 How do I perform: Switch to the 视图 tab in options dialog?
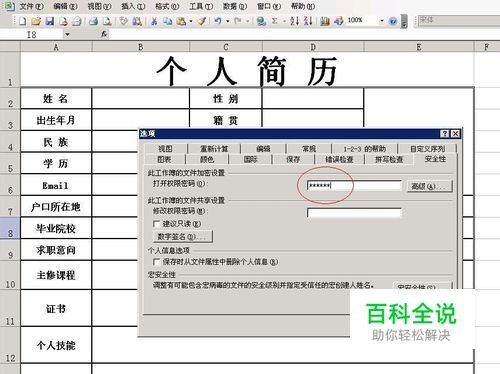tap(165, 149)
